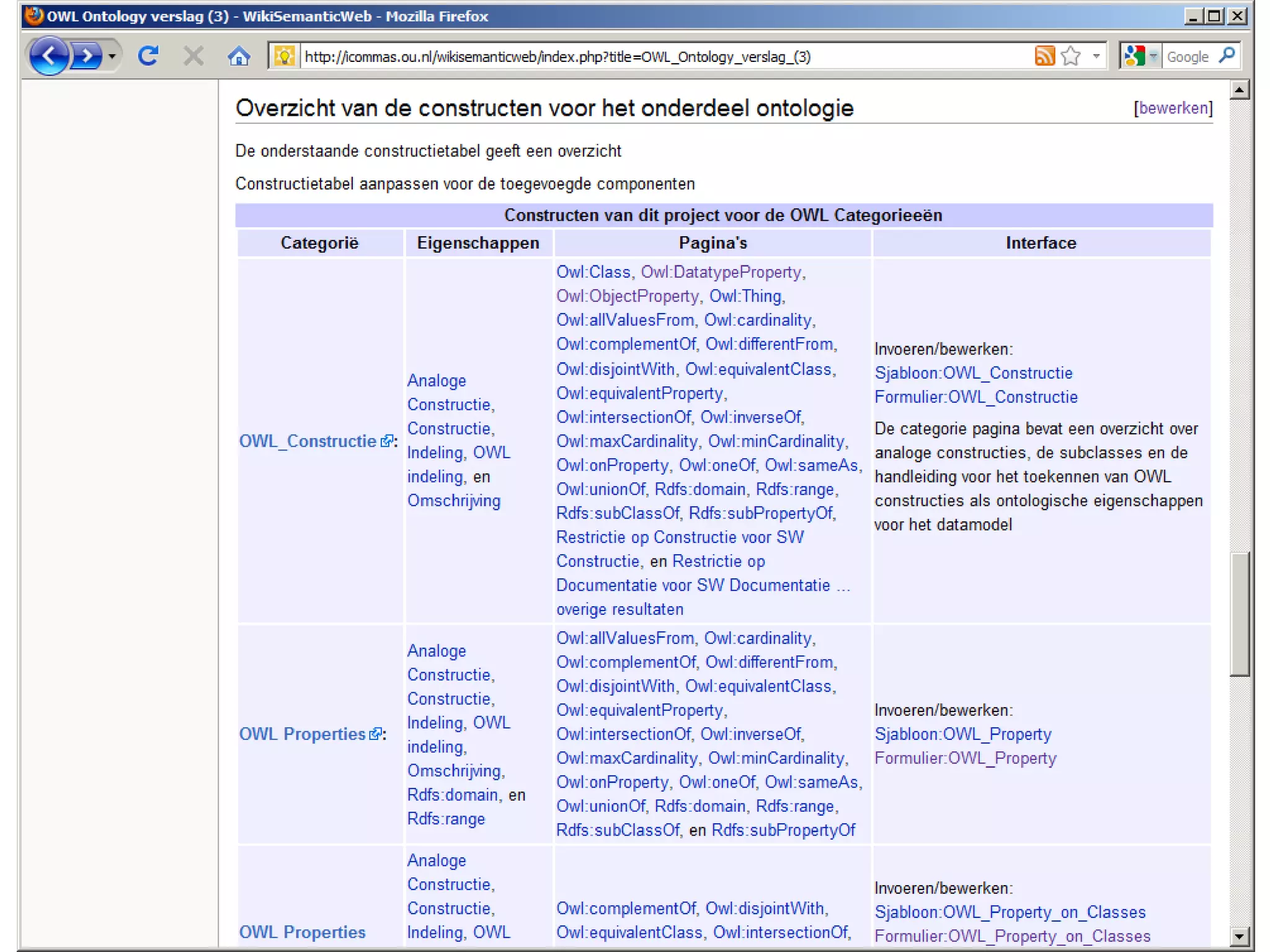Open Formulier:OWL_Property link

pos(965,758)
